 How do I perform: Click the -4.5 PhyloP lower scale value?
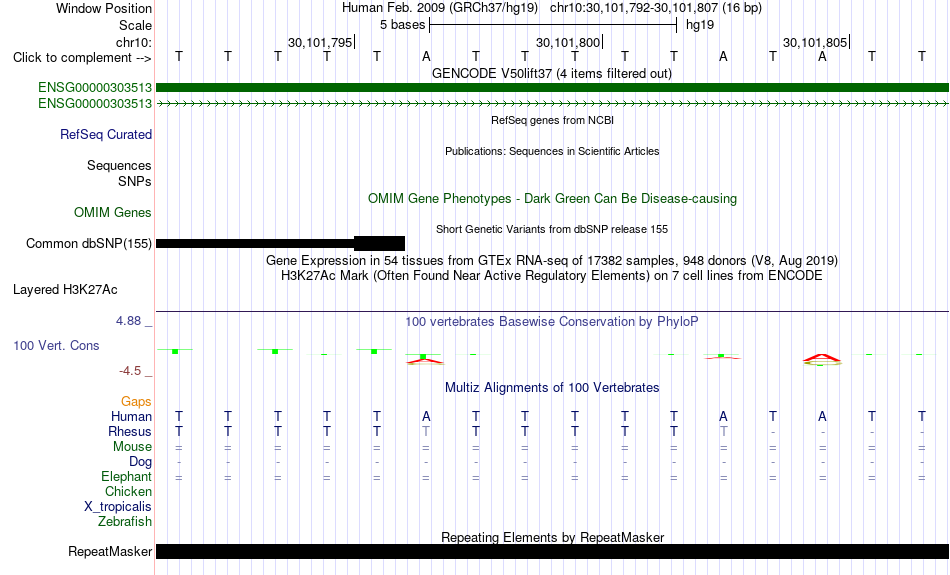click(130, 371)
